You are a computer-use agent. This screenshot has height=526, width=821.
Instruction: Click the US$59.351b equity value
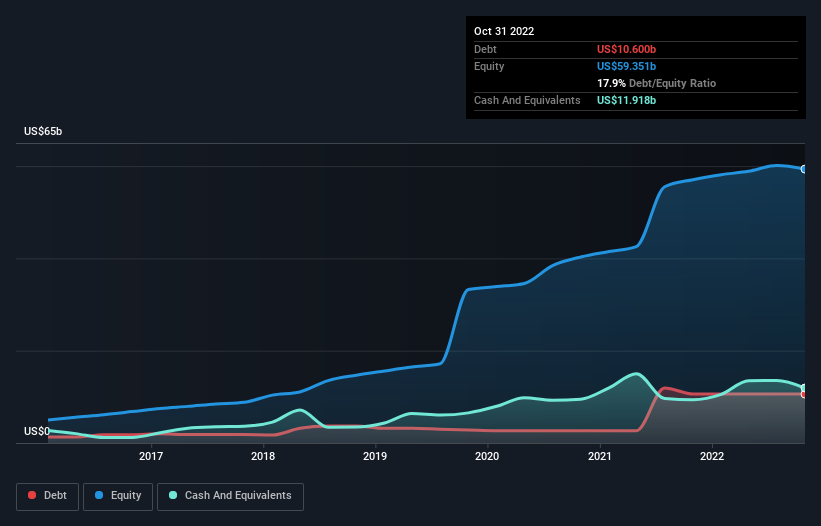626,66
